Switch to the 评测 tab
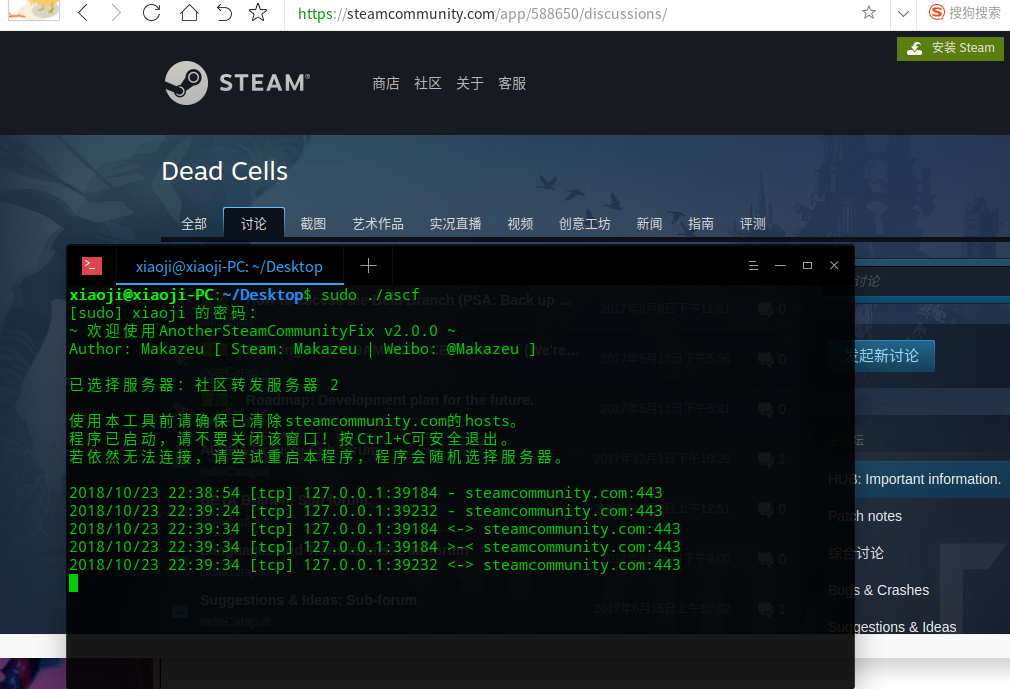This screenshot has height=689, width=1010. click(752, 224)
